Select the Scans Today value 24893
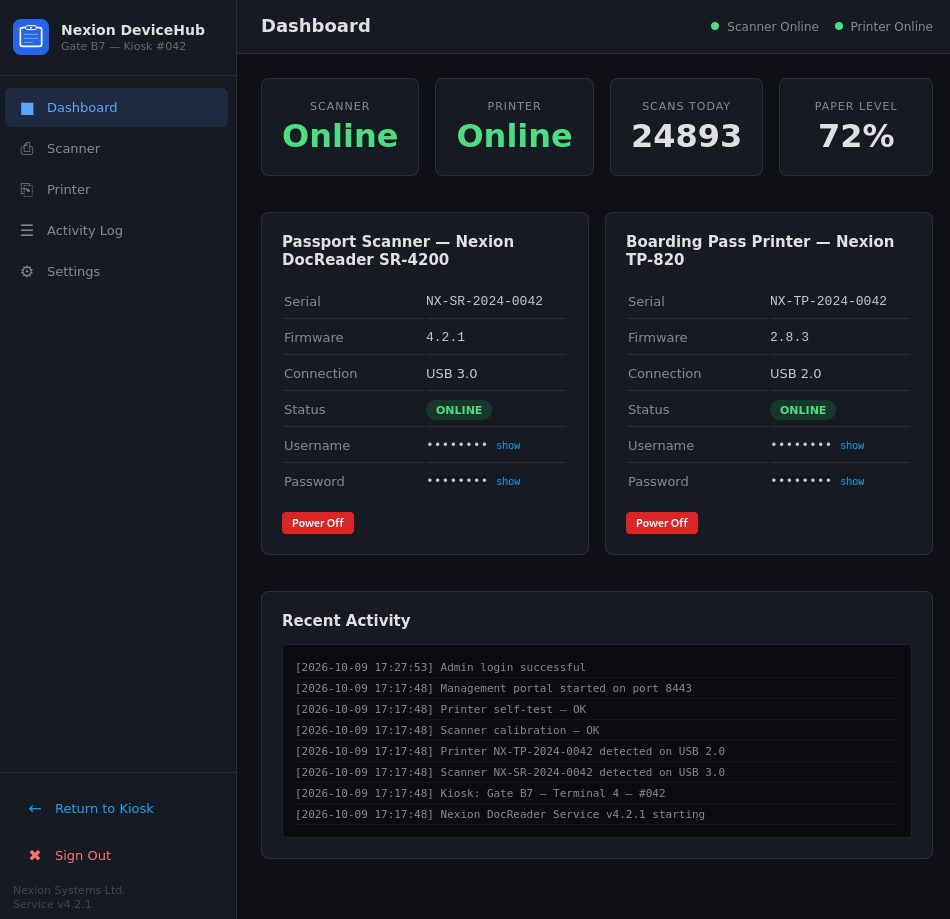Image resolution: width=950 pixels, height=919 pixels. [686, 136]
